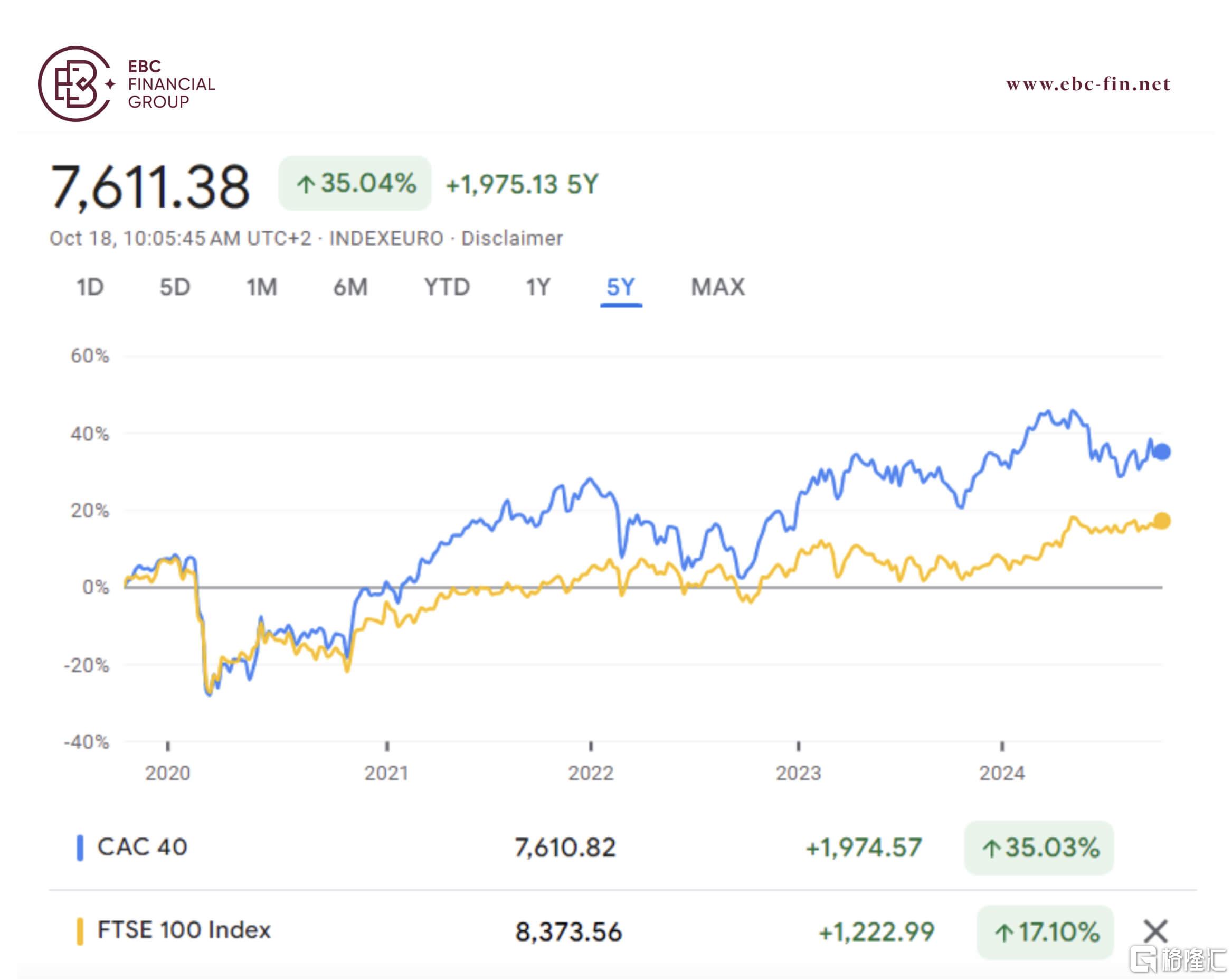Viewport: 1232px width, 979px height.
Task: Choose the YTD range tab
Action: click(447, 287)
